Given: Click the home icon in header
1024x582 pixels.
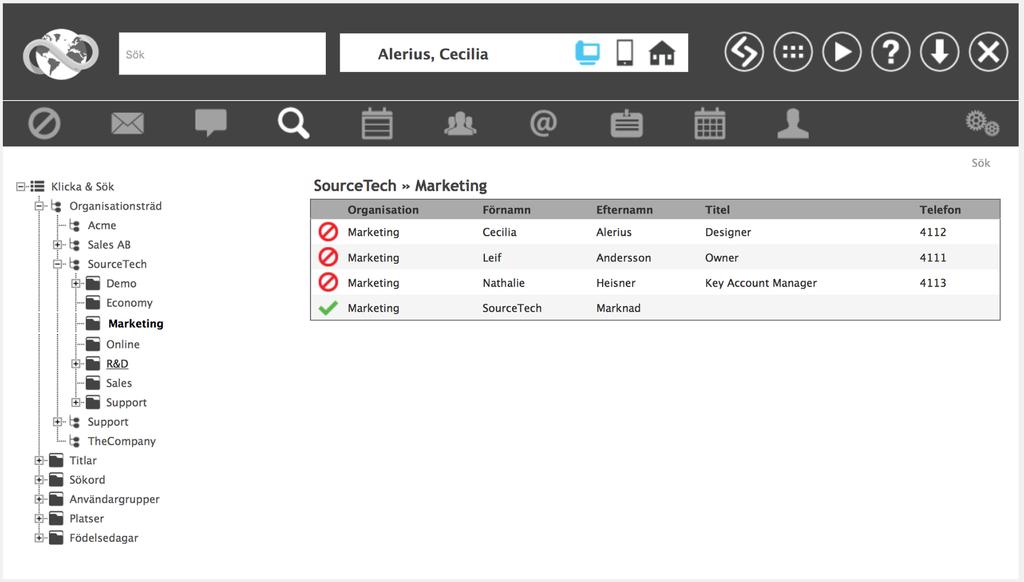Looking at the screenshot, I should click(x=662, y=53).
